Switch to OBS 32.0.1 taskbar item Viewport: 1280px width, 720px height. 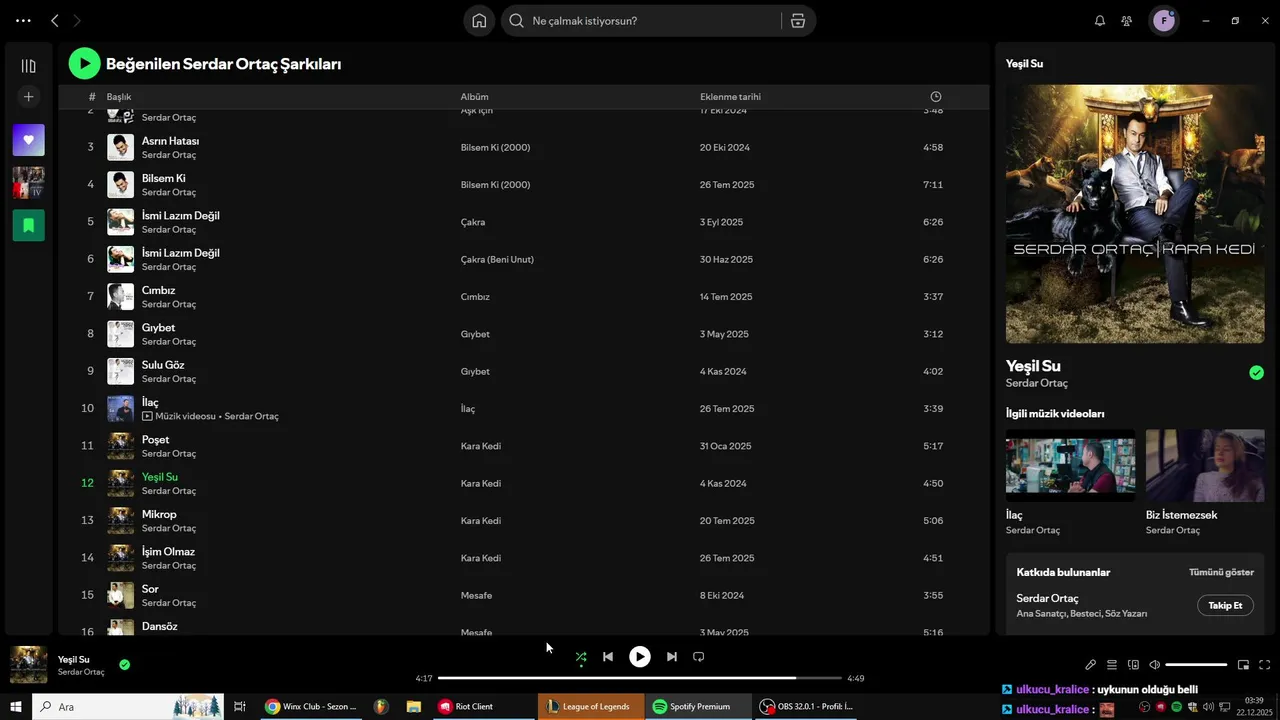pyautogui.click(x=806, y=706)
